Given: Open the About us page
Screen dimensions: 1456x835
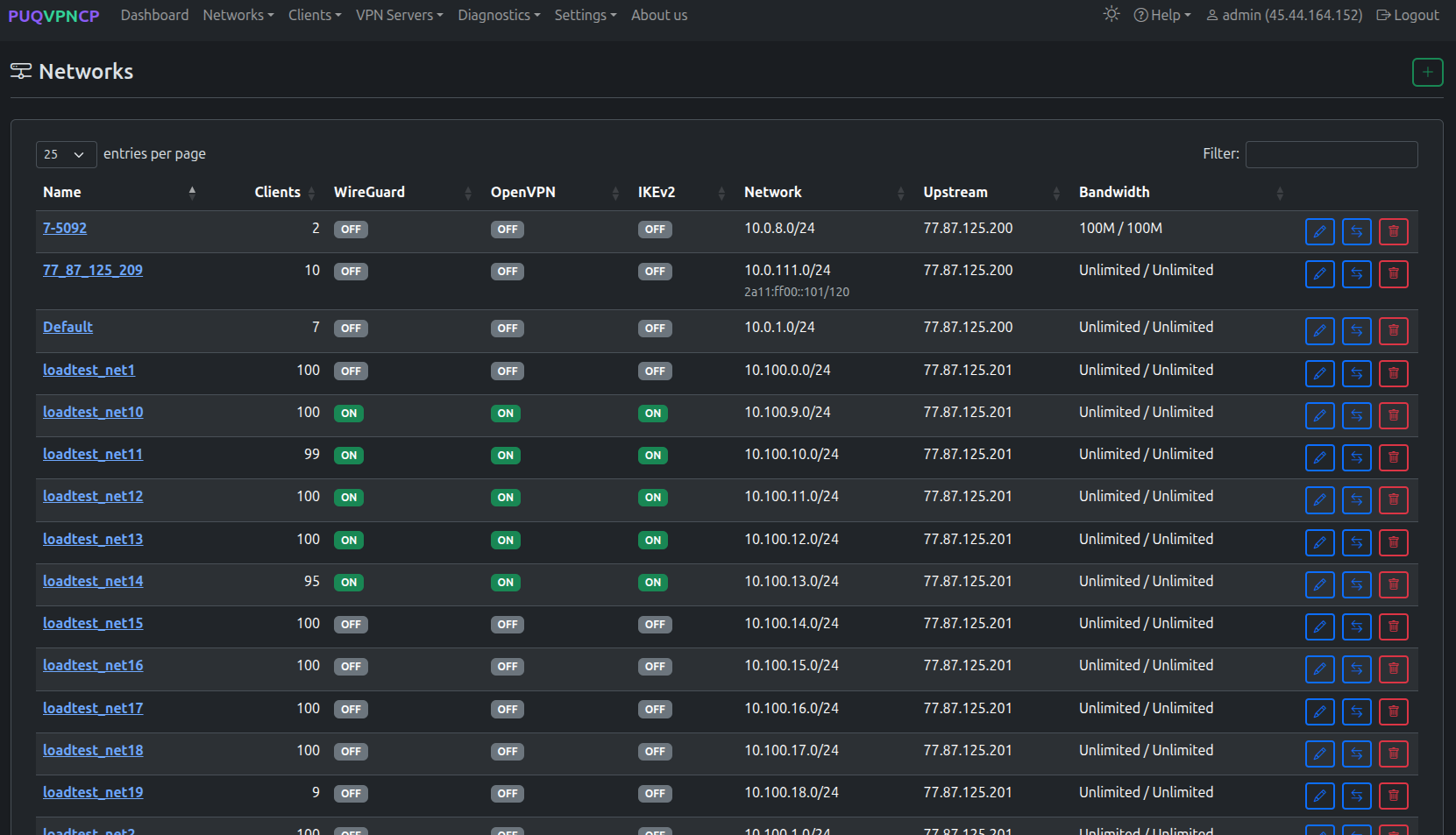Looking at the screenshot, I should [x=659, y=15].
